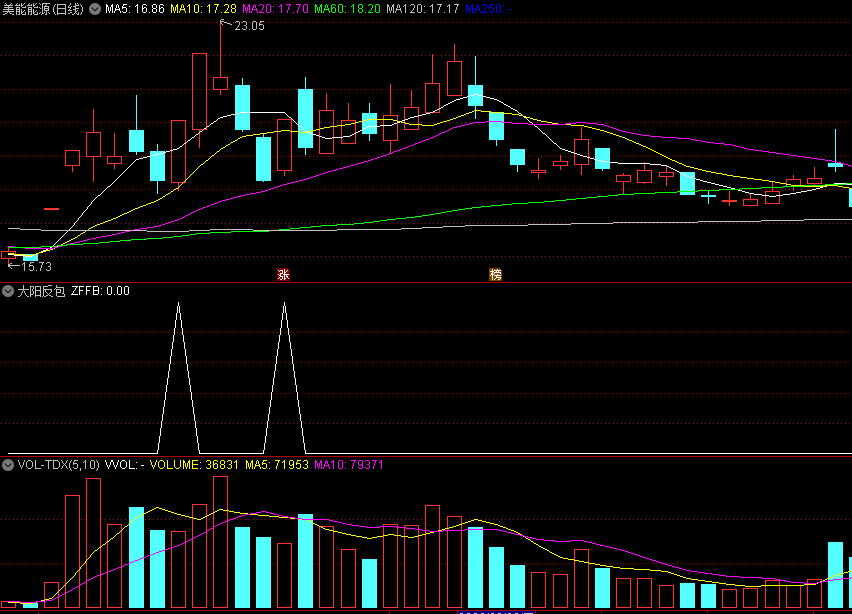This screenshot has height=614, width=852.
Task: Click the 大阳反包 indicator name
Action: pos(41,291)
